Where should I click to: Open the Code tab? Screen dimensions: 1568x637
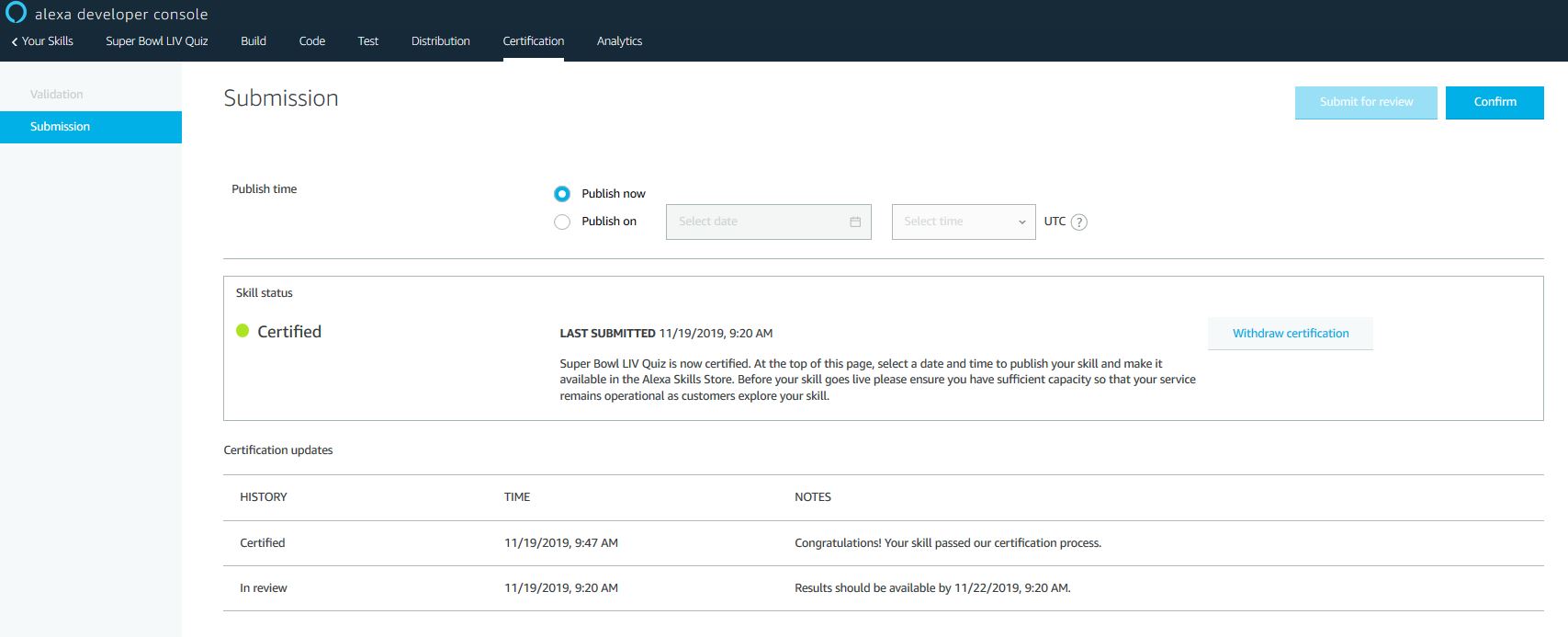[x=312, y=41]
